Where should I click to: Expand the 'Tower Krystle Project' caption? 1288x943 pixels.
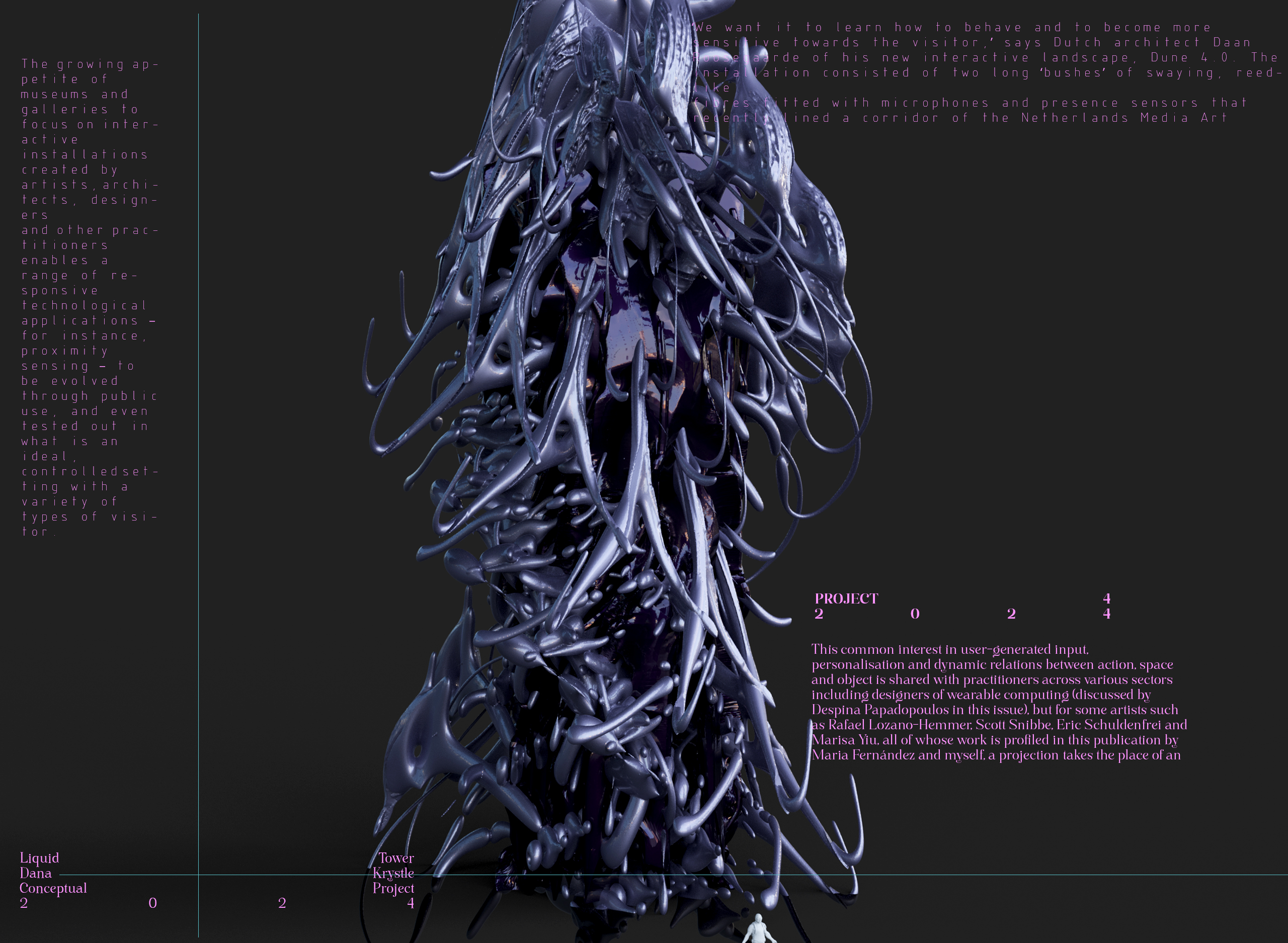click(394, 874)
